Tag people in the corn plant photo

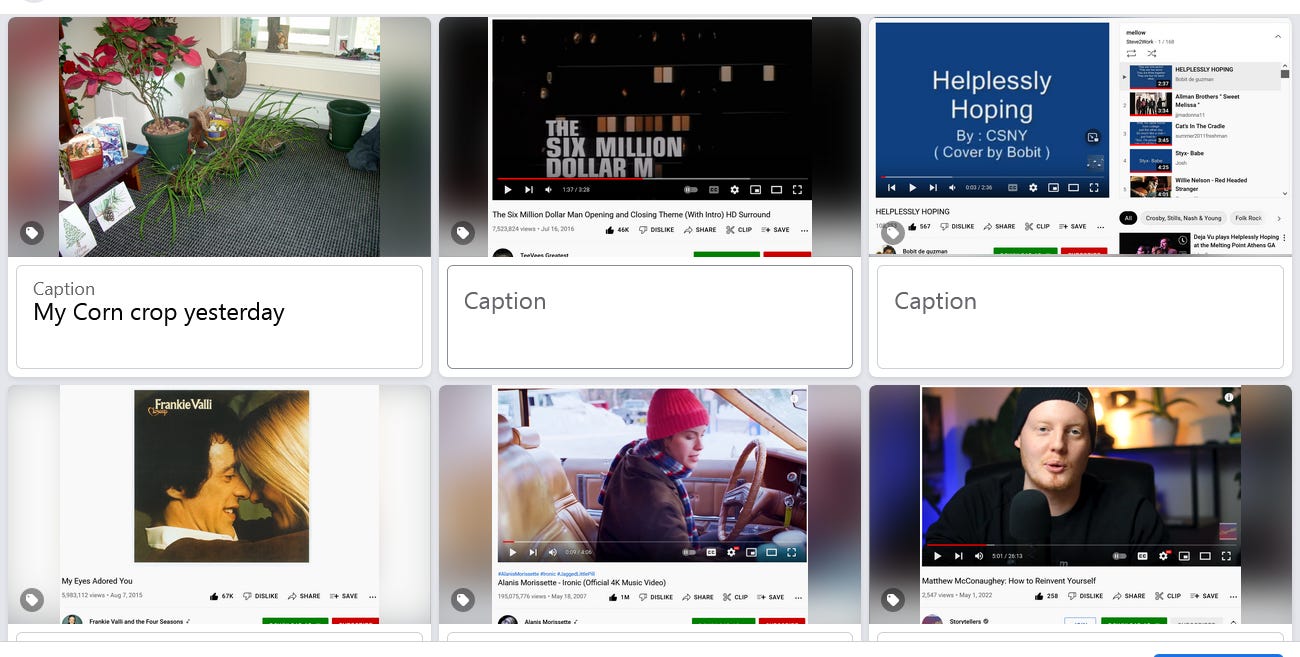pyautogui.click(x=32, y=233)
